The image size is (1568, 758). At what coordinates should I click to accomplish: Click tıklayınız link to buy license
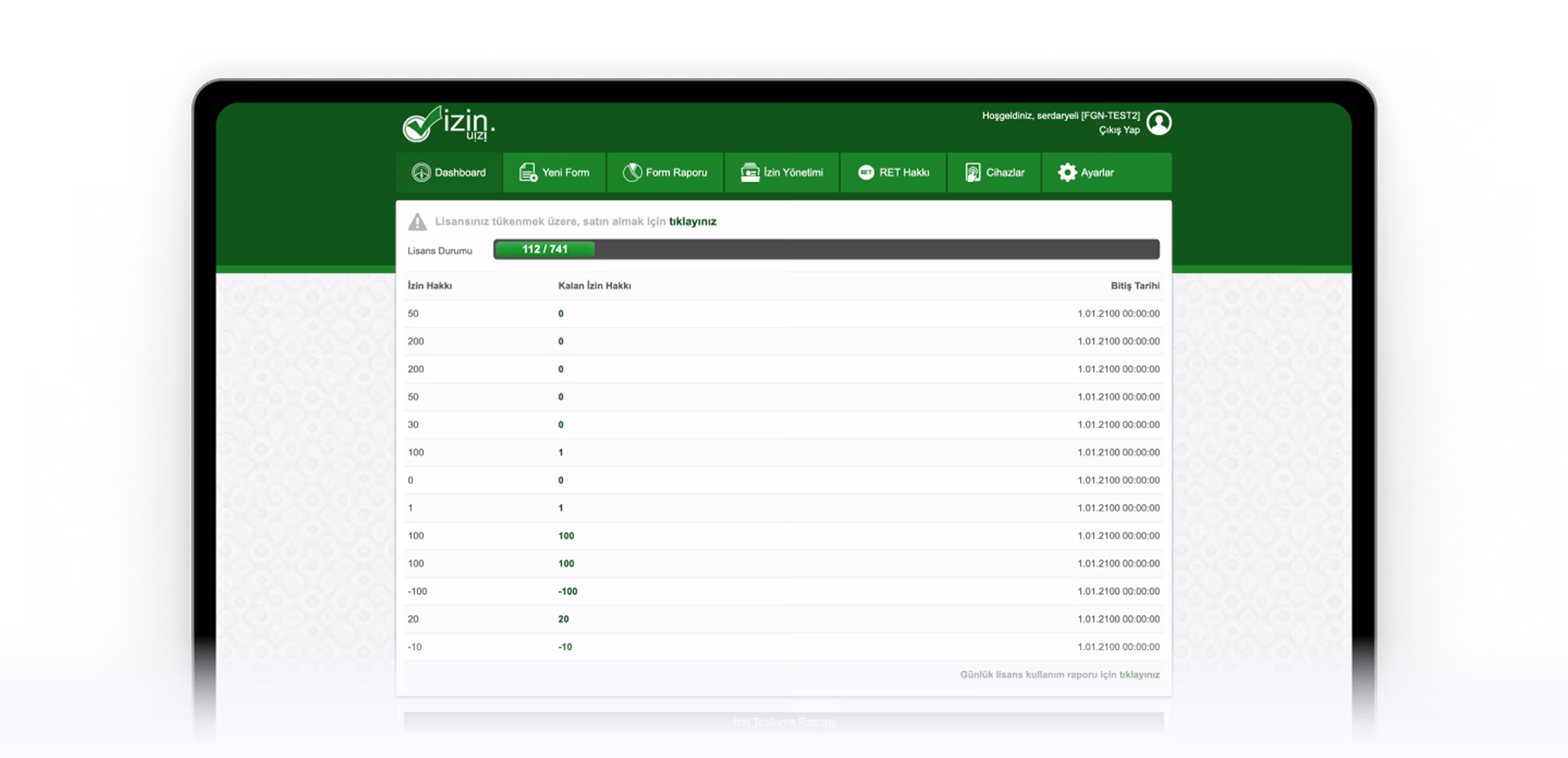pos(692,221)
